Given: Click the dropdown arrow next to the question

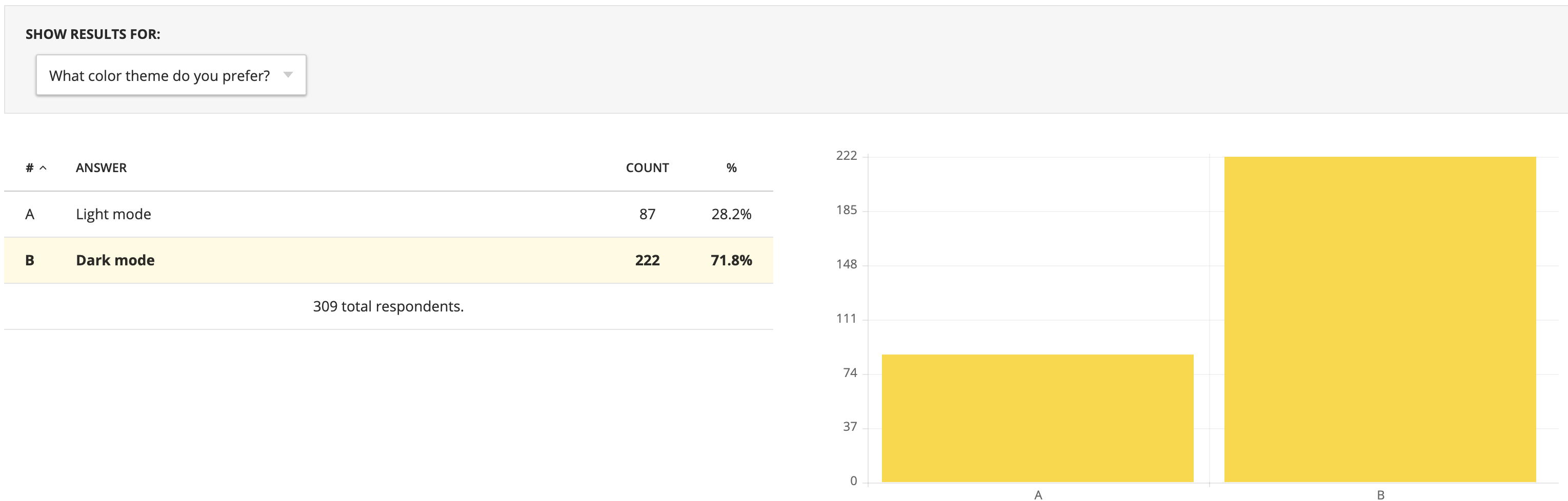Looking at the screenshot, I should 288,75.
